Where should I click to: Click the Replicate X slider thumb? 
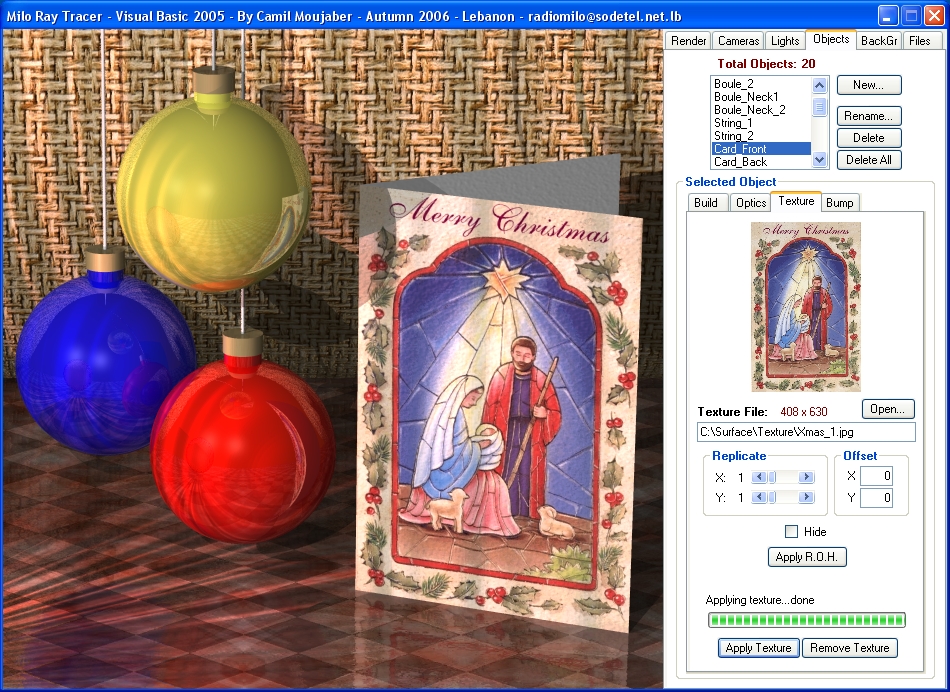point(772,477)
